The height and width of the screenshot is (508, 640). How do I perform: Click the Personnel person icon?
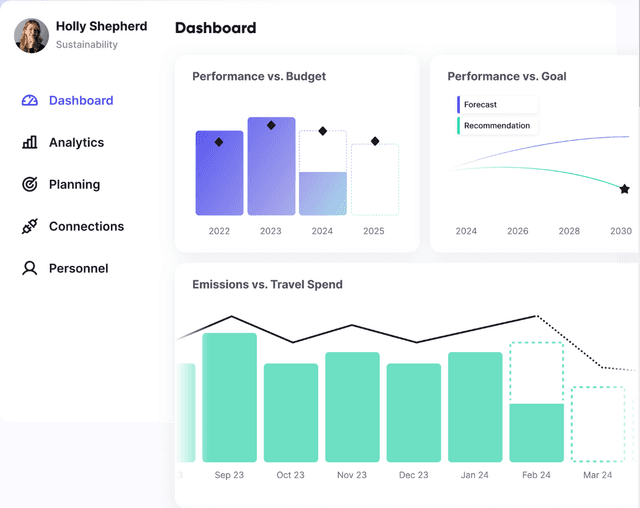click(x=29, y=268)
